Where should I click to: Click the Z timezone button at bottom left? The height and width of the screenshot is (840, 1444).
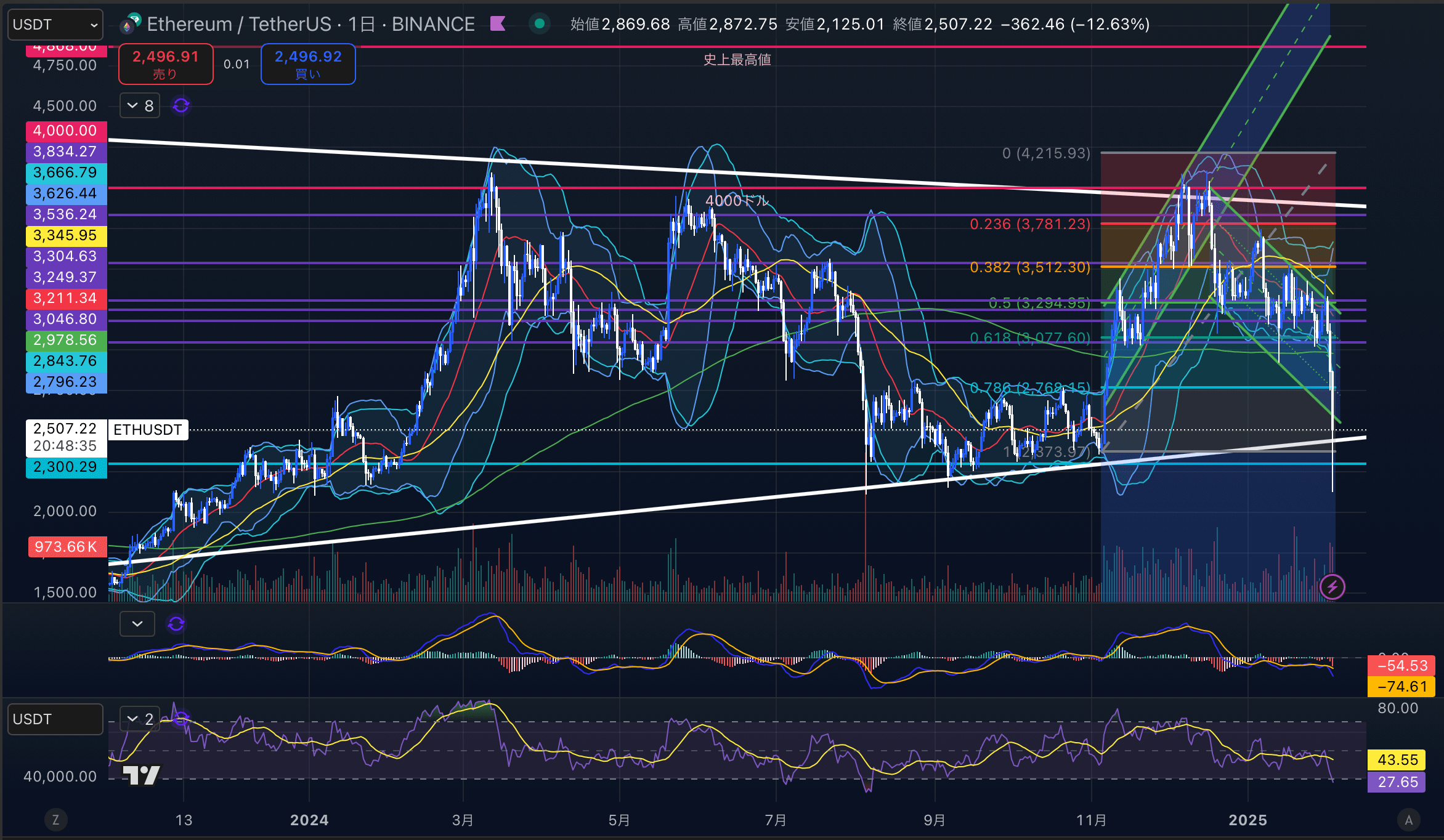pyautogui.click(x=55, y=820)
